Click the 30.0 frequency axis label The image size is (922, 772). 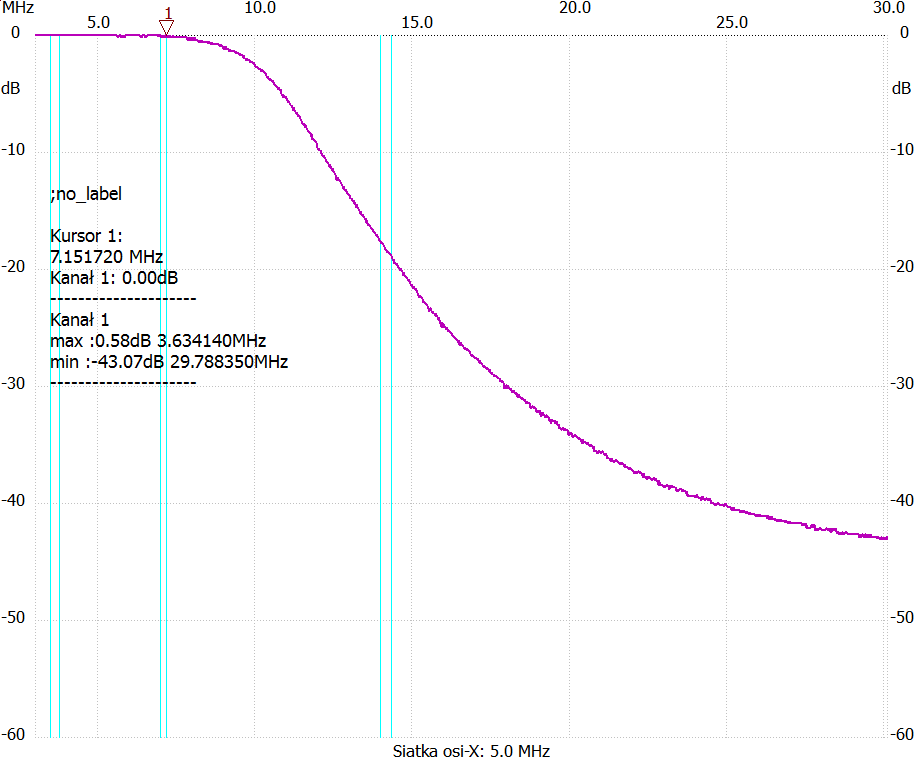tap(887, 8)
